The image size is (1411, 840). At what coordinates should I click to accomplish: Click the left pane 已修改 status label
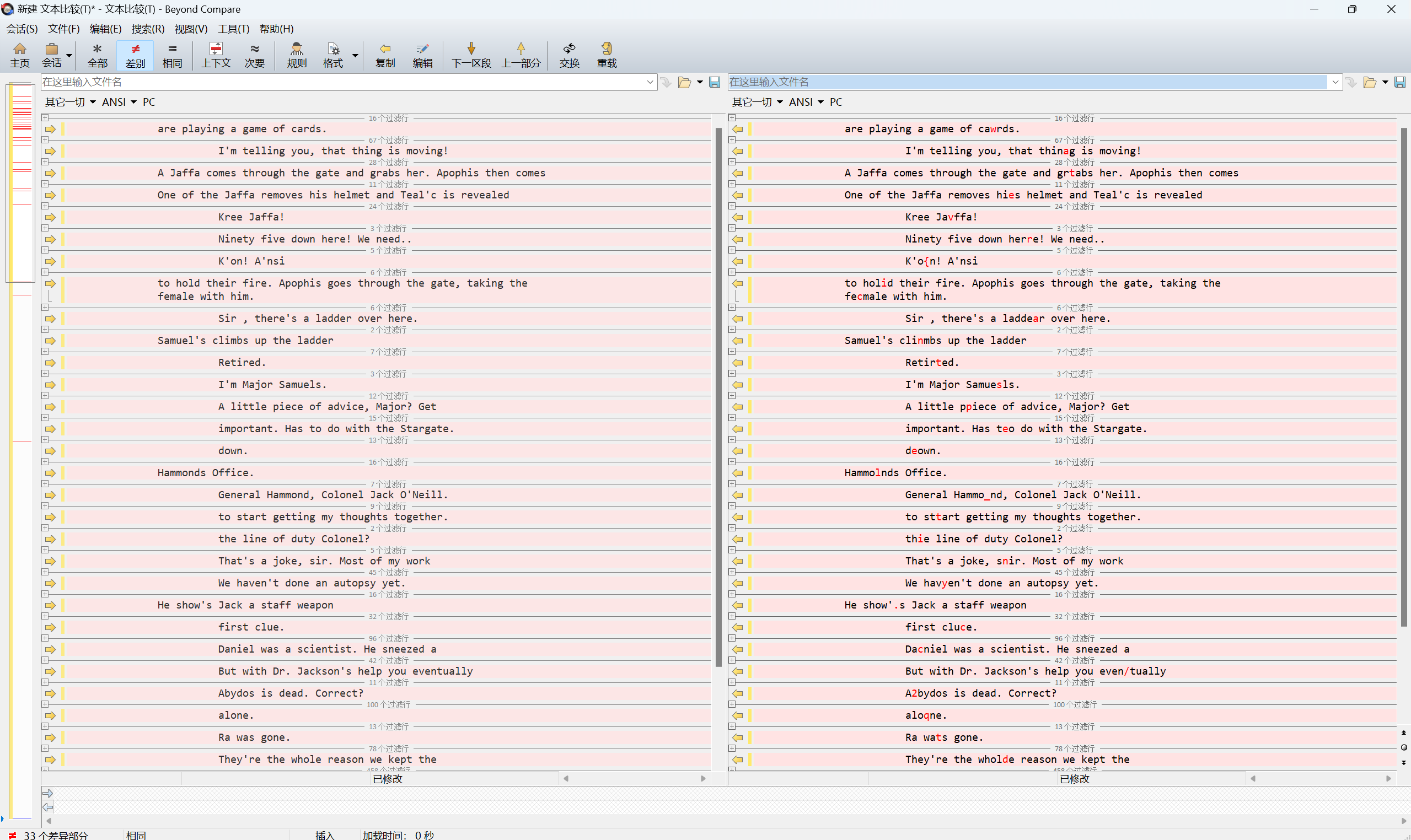[387, 779]
